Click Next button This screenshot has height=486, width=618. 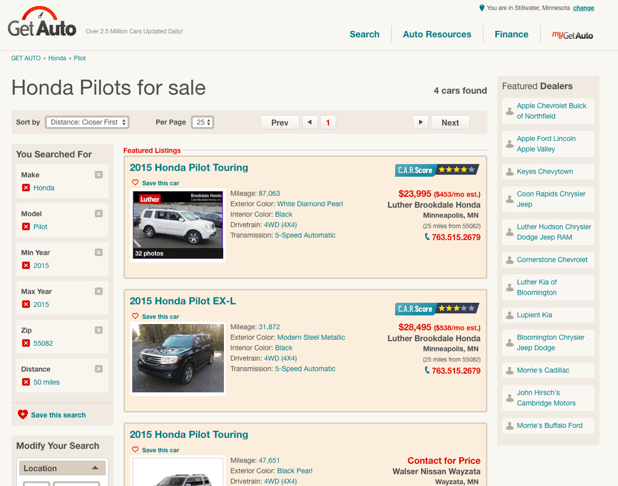450,123
